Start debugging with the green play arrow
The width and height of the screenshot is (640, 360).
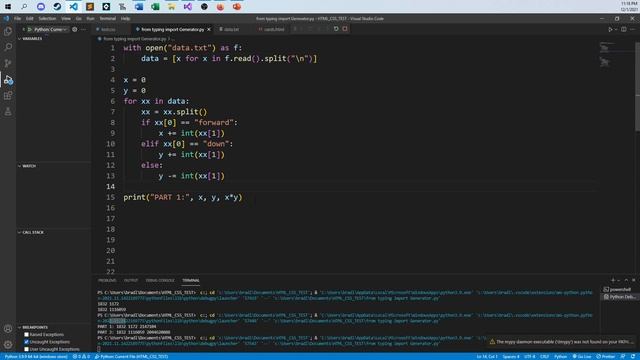pyautogui.click(x=29, y=29)
